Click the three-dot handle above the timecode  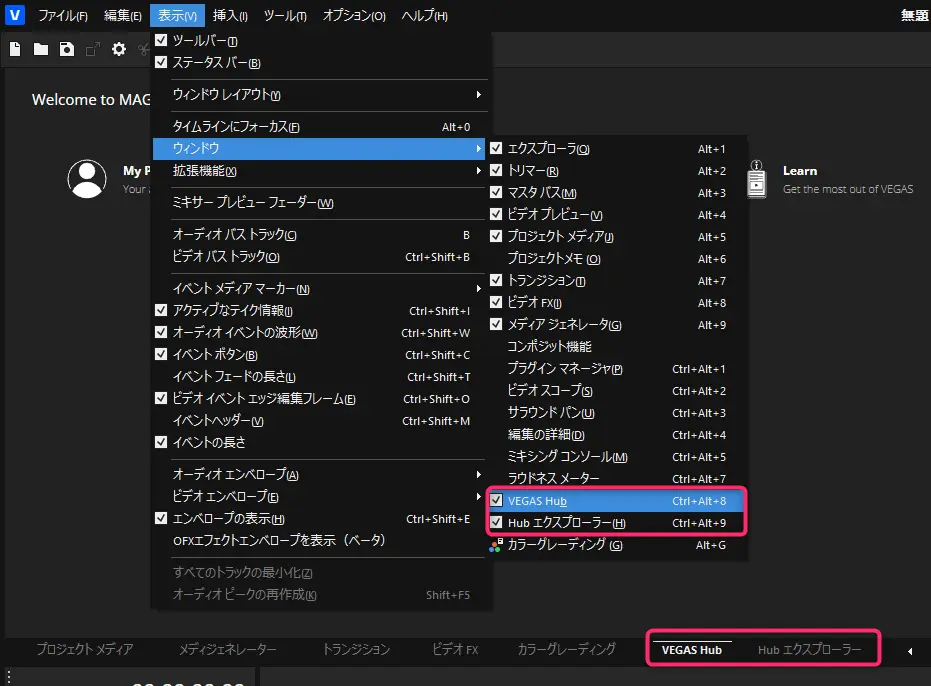pos(9,676)
